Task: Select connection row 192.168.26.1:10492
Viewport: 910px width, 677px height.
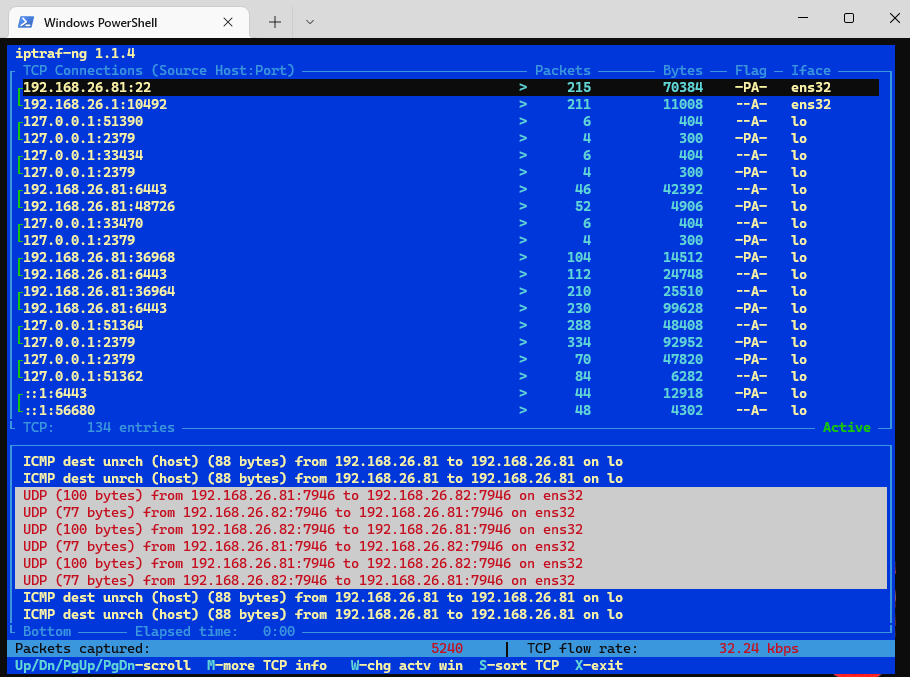Action: (450, 104)
